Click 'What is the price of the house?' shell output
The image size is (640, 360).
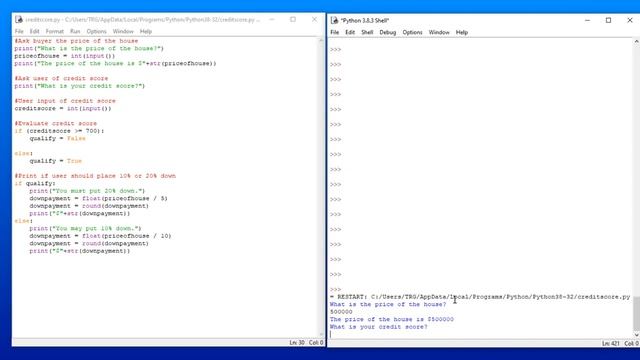(x=388, y=304)
